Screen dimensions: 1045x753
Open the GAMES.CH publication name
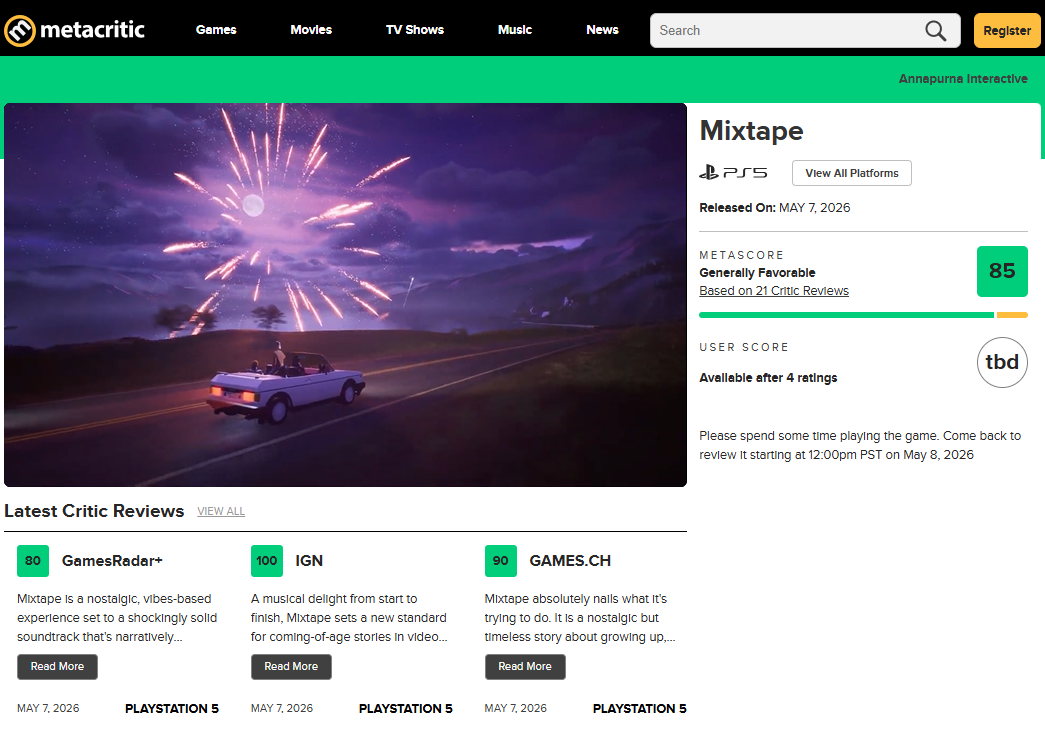570,561
